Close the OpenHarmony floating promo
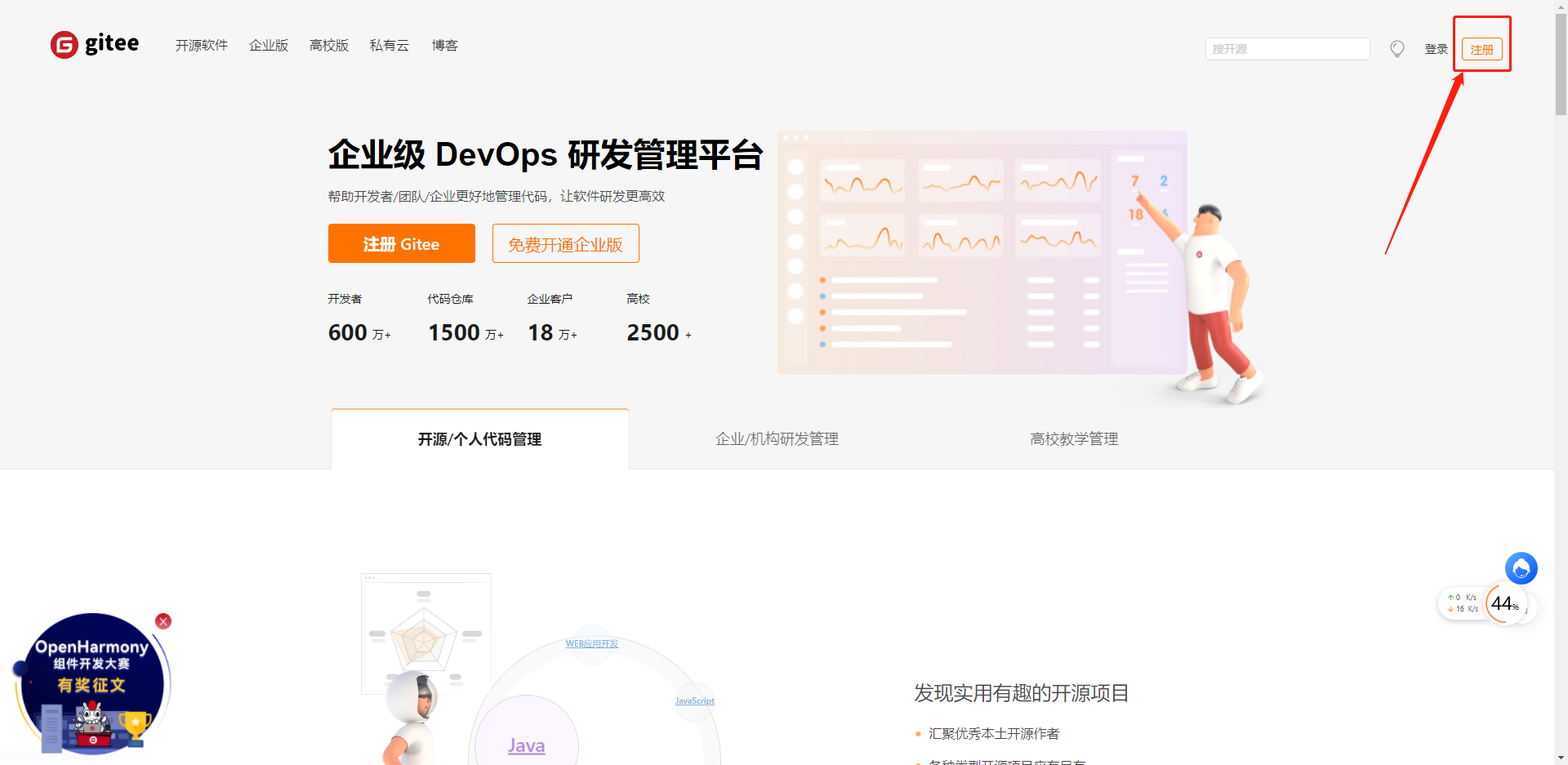The width and height of the screenshot is (1568, 765). (x=163, y=621)
